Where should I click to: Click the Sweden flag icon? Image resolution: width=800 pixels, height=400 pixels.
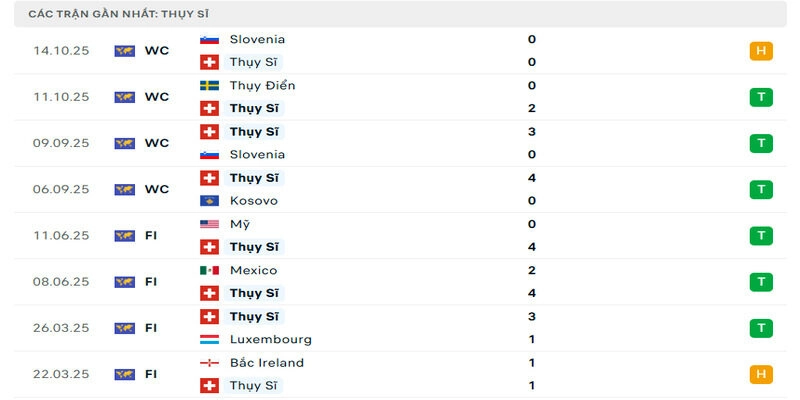click(210, 86)
